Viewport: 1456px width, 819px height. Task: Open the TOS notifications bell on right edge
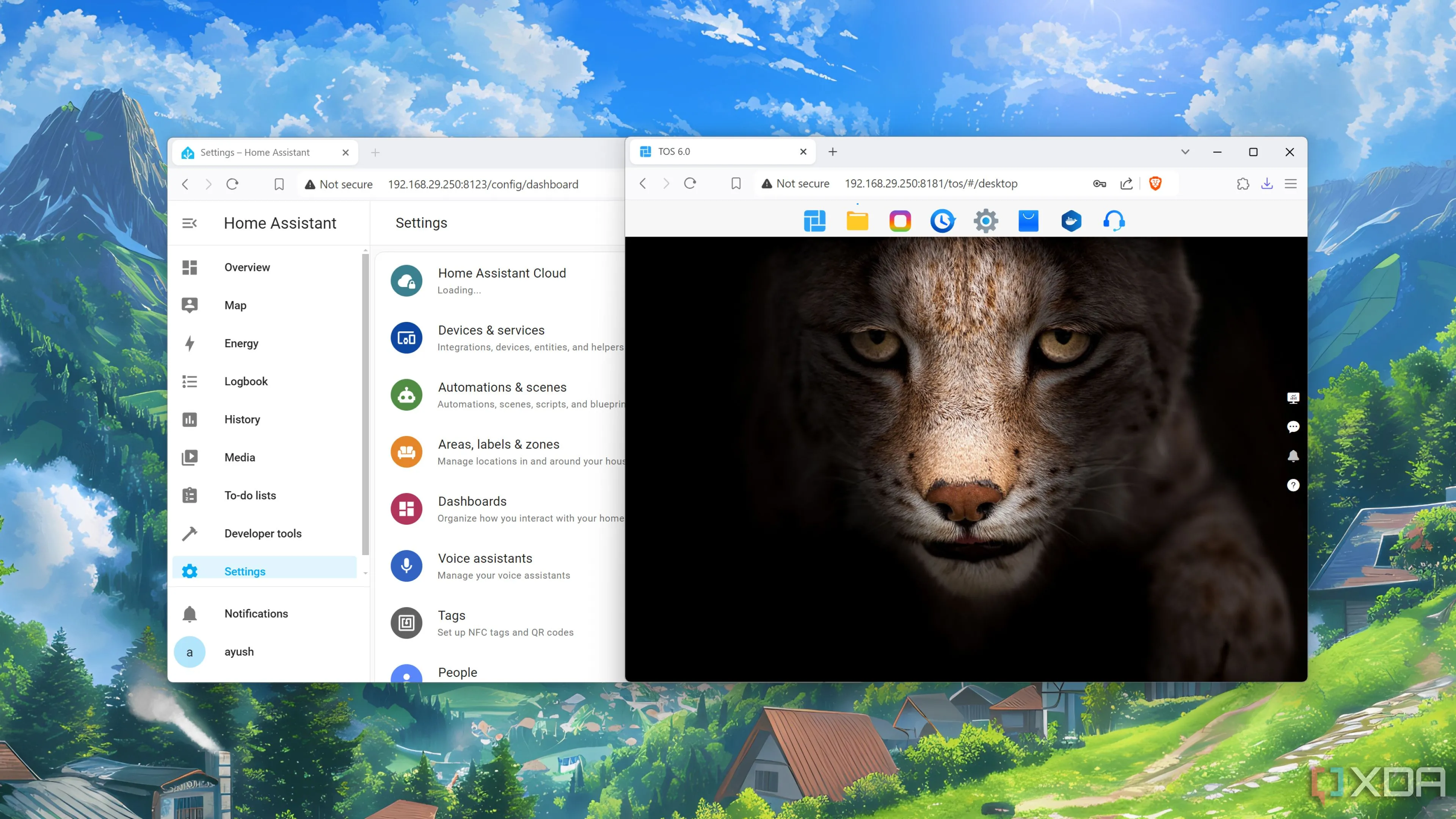click(x=1293, y=456)
